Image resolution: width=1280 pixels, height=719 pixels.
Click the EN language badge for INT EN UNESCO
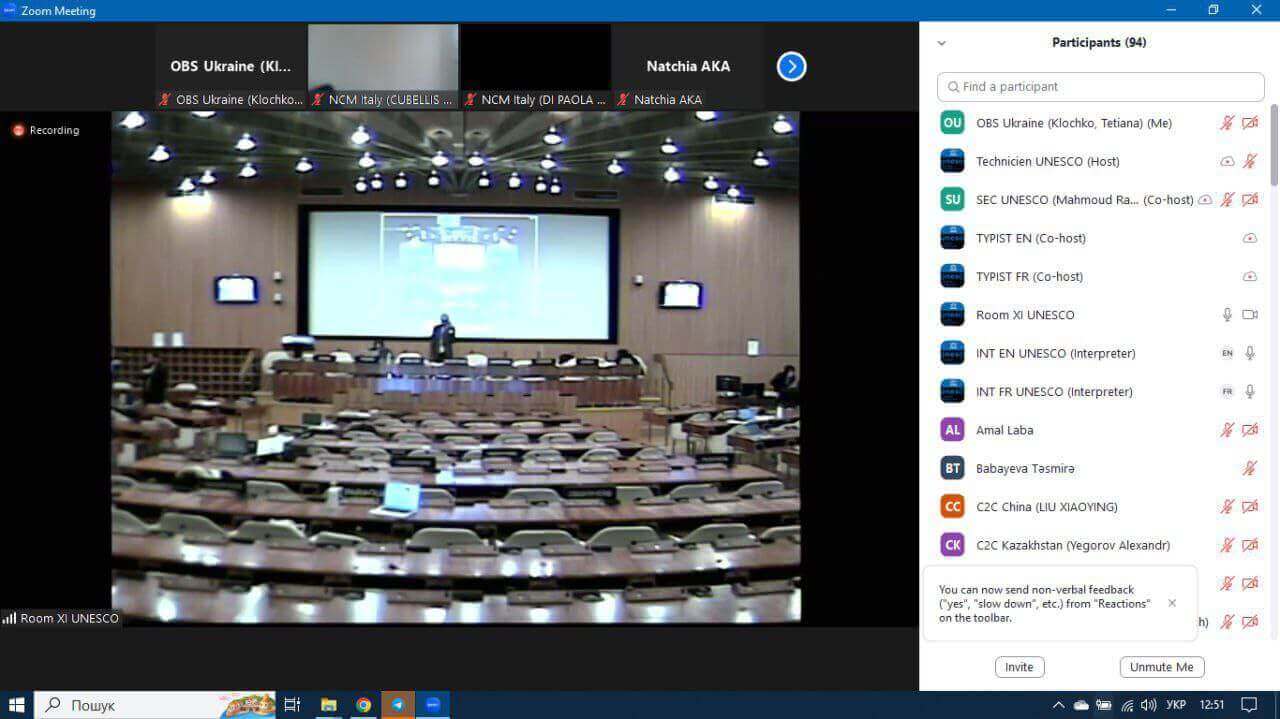pyautogui.click(x=1227, y=353)
